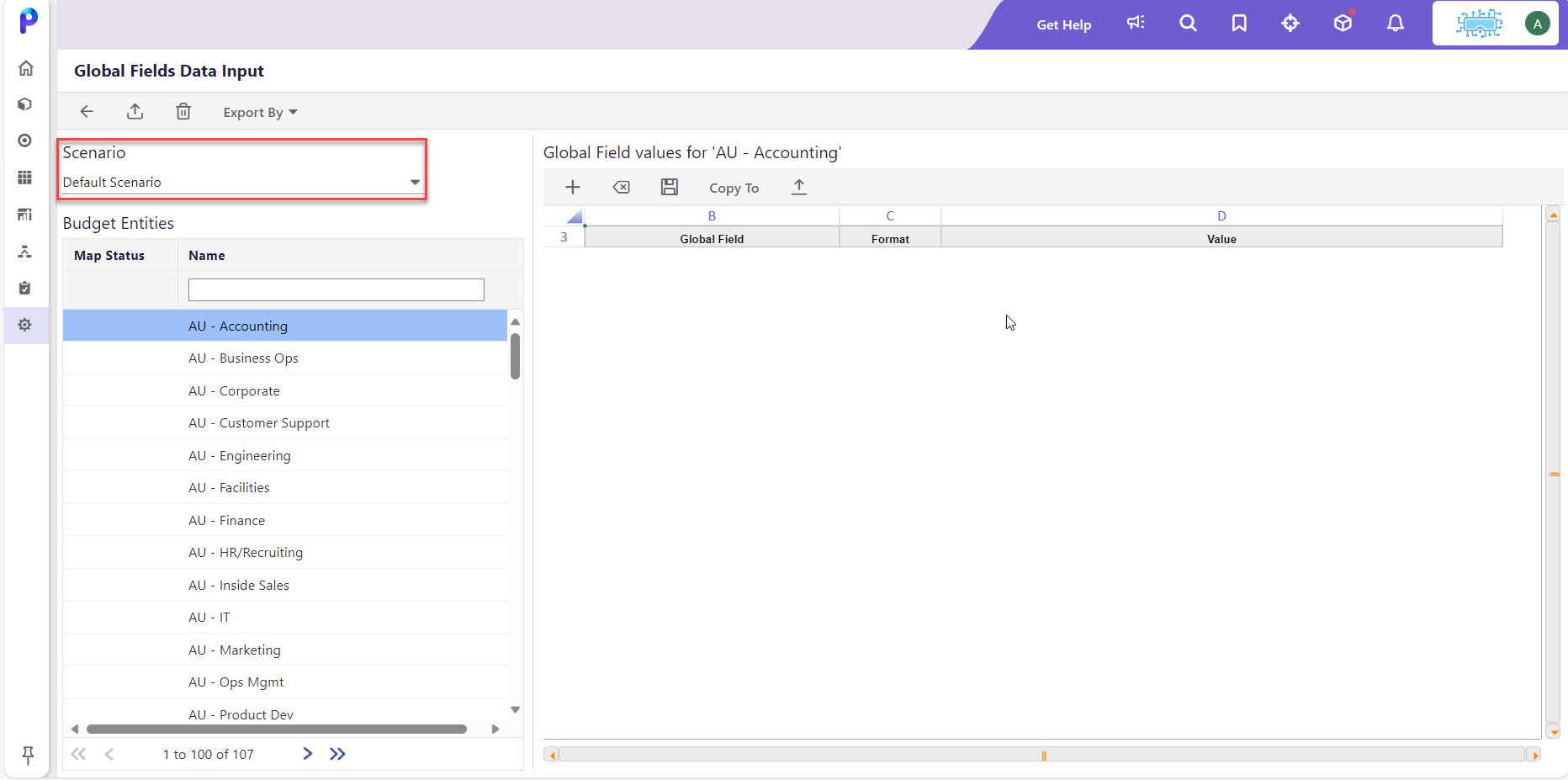Click column B header in spreadsheet
Viewport: 1568px width, 780px height.
tap(712, 215)
